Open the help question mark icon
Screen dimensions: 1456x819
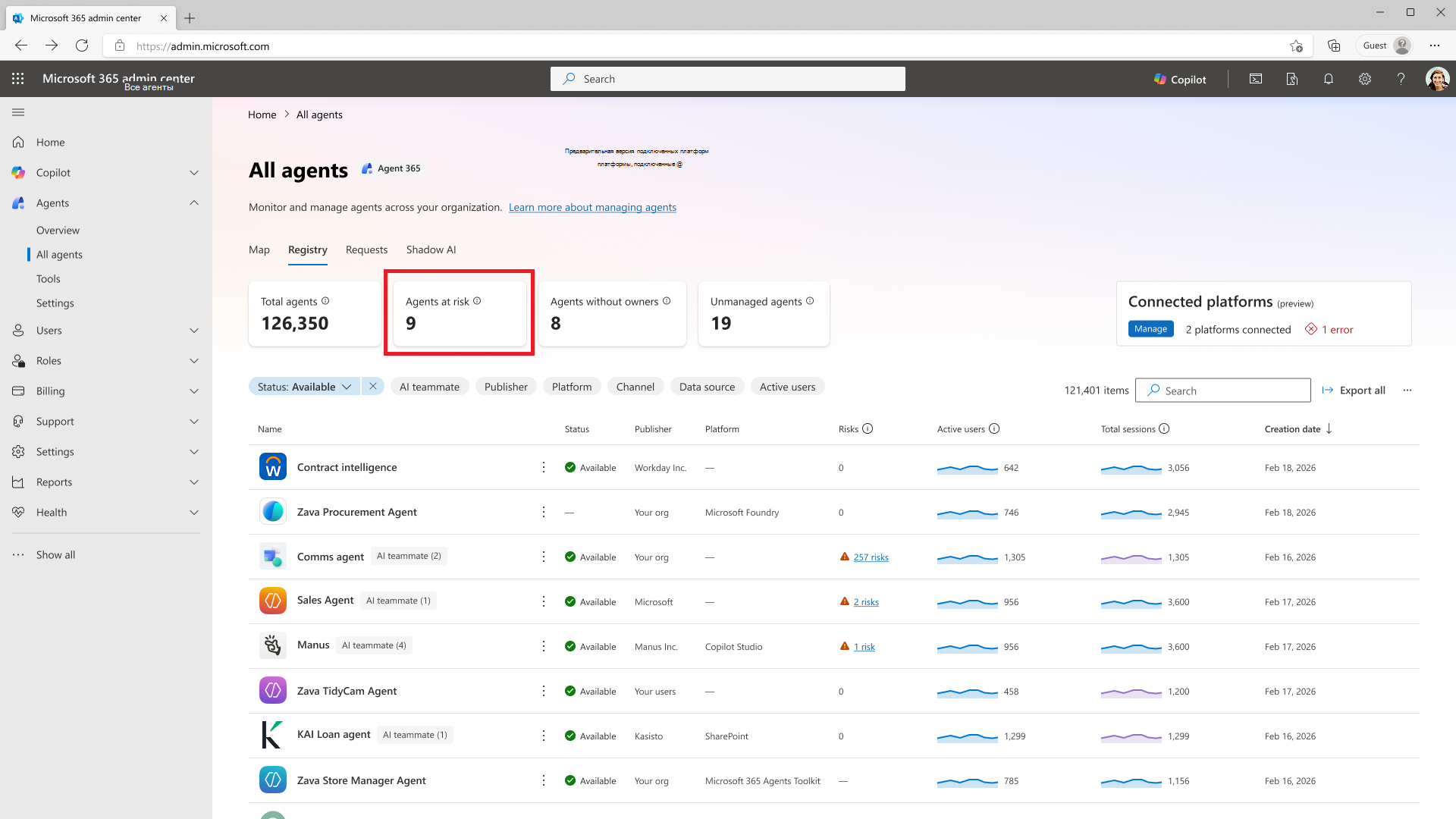click(x=1401, y=79)
